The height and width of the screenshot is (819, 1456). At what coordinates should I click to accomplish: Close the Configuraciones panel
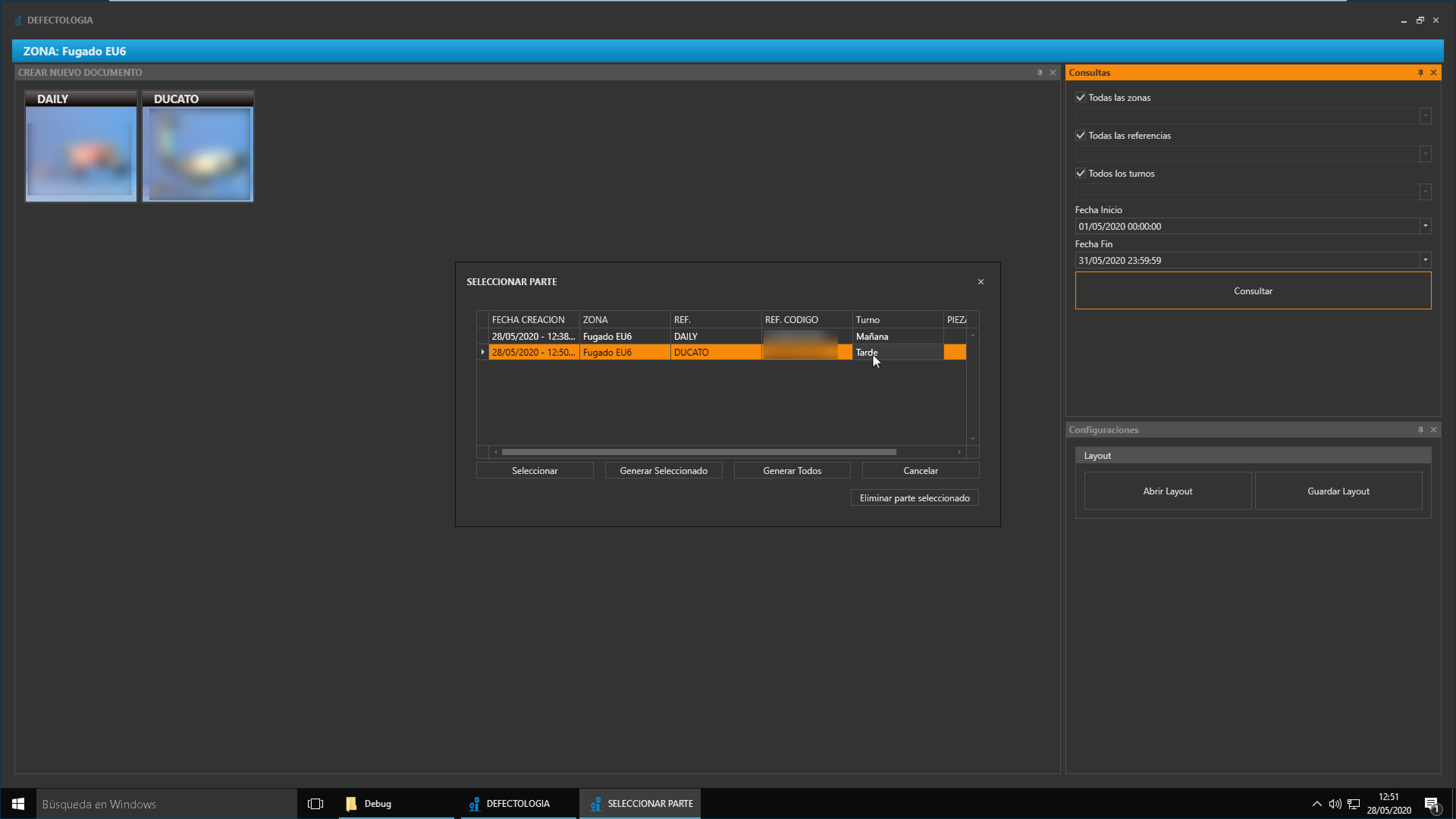click(x=1433, y=430)
